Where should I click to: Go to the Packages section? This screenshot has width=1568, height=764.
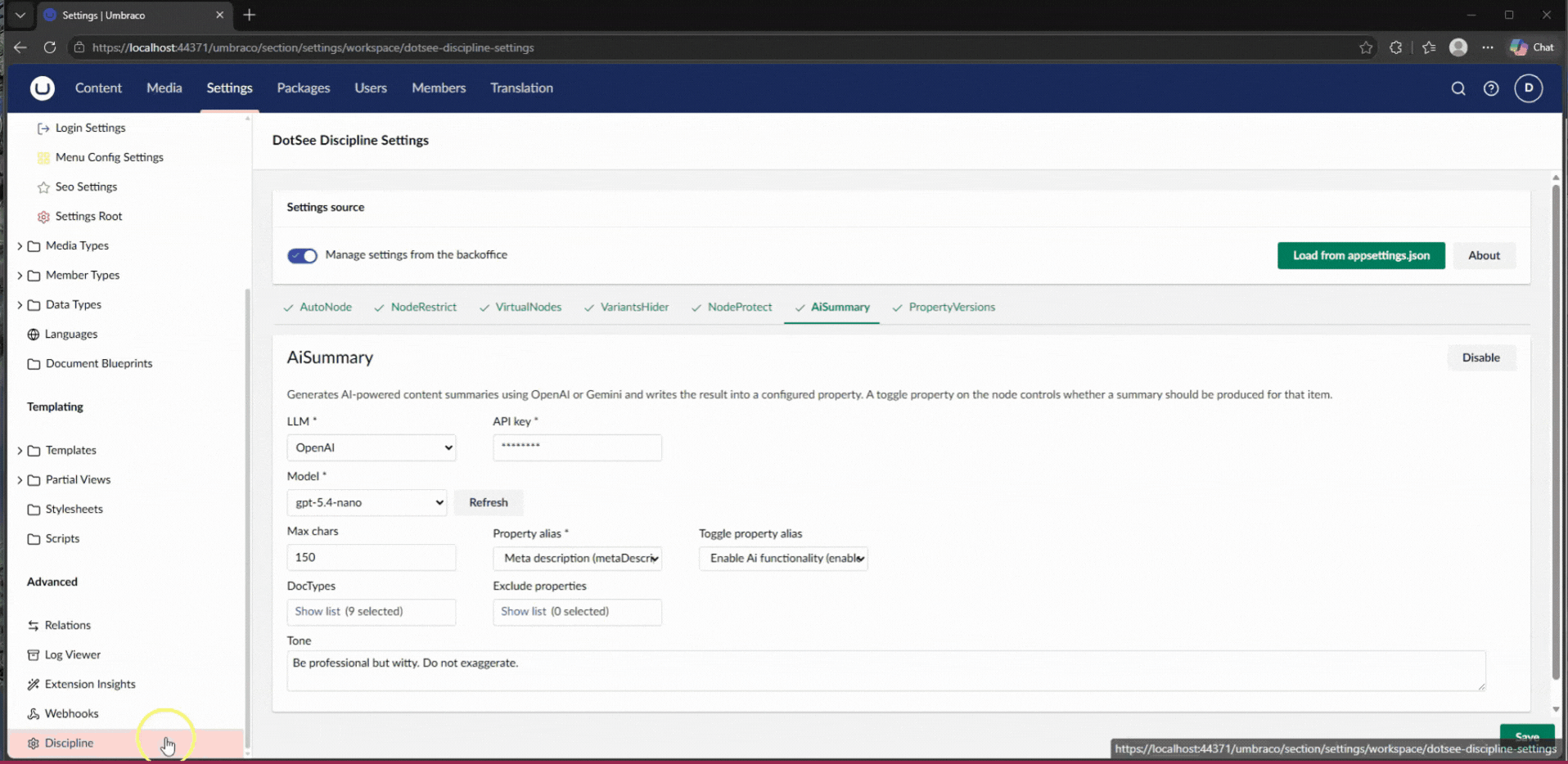304,88
